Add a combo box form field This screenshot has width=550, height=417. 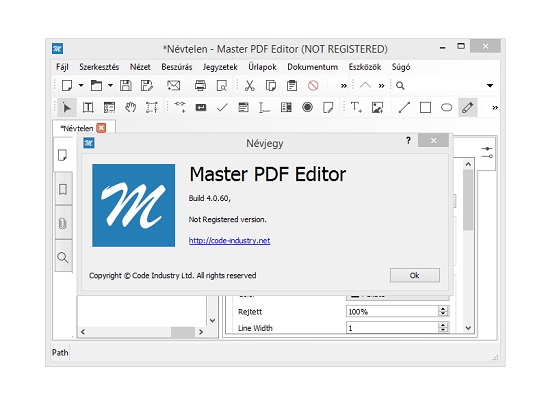pos(286,107)
